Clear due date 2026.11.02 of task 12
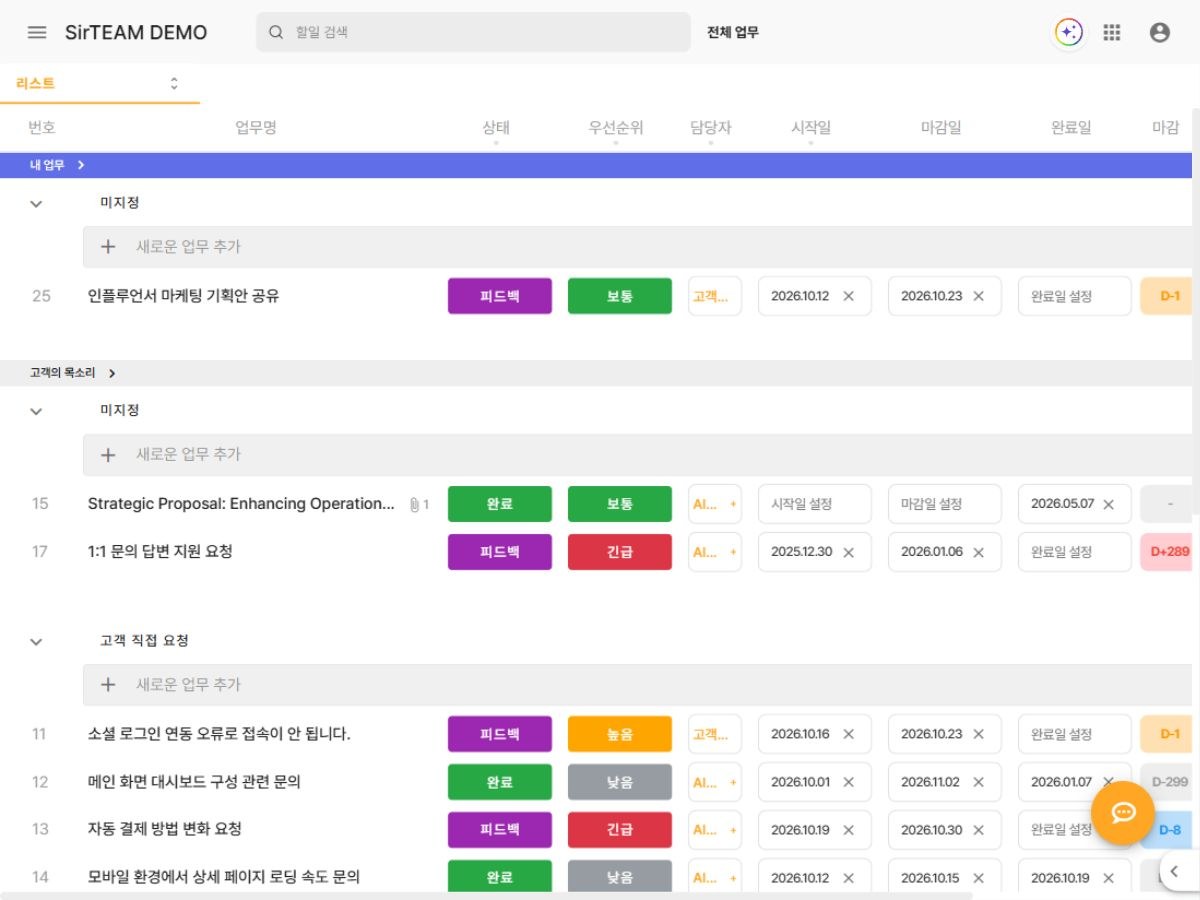Image resolution: width=1200 pixels, height=900 pixels. (x=979, y=782)
